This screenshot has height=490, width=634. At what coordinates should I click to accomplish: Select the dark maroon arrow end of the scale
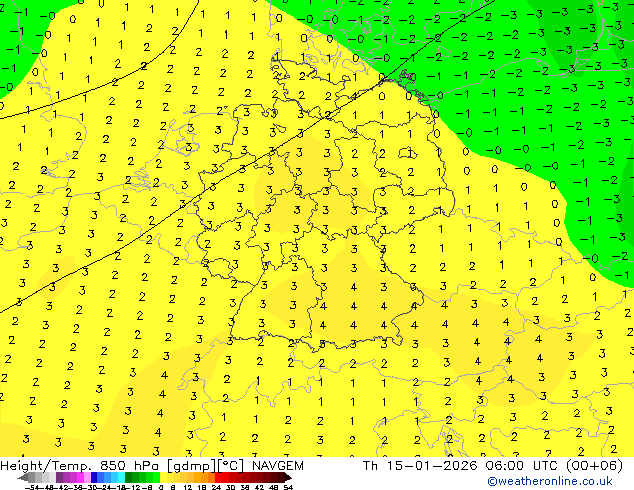[287, 477]
